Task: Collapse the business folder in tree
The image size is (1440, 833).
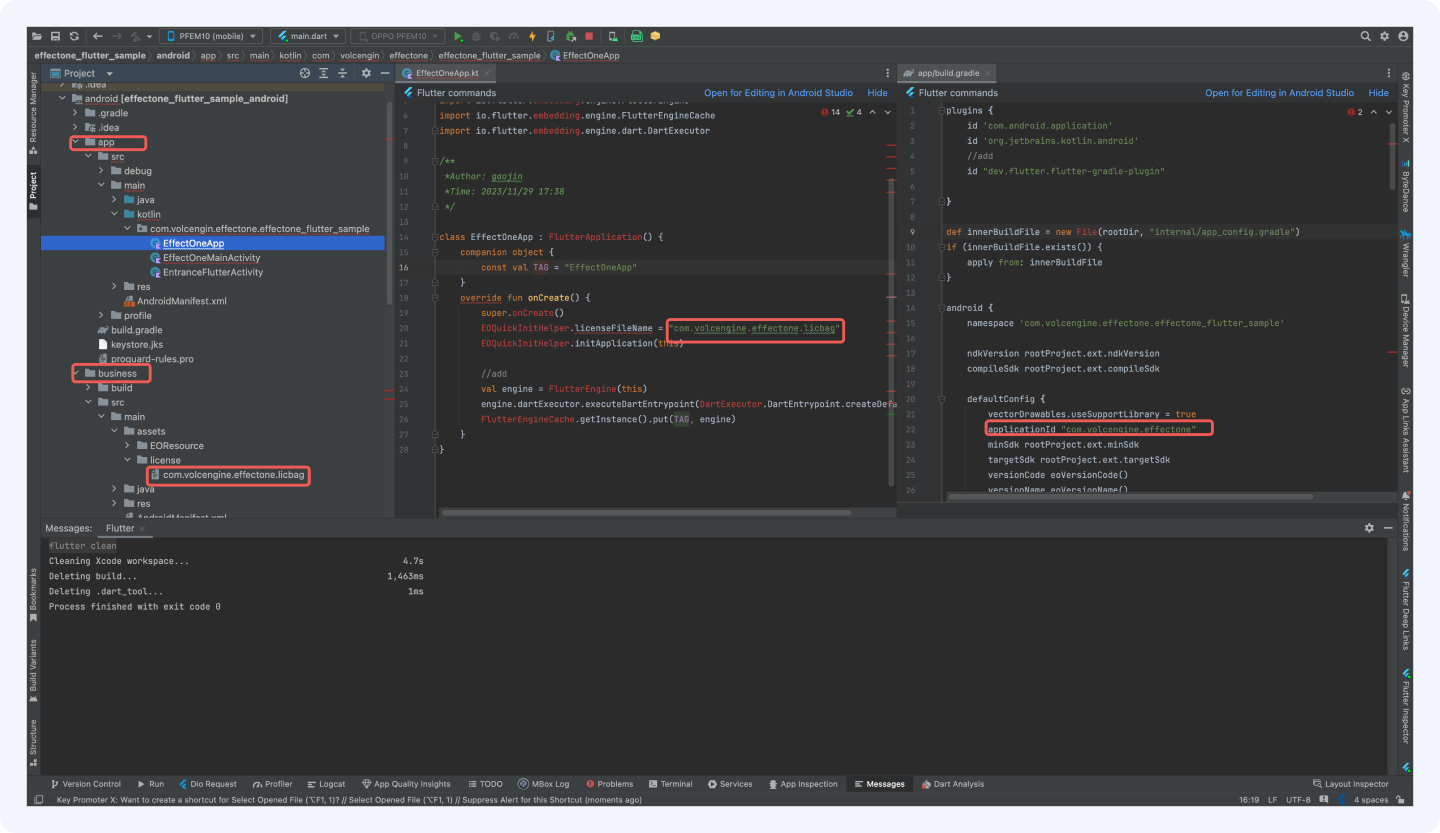Action: coord(77,373)
